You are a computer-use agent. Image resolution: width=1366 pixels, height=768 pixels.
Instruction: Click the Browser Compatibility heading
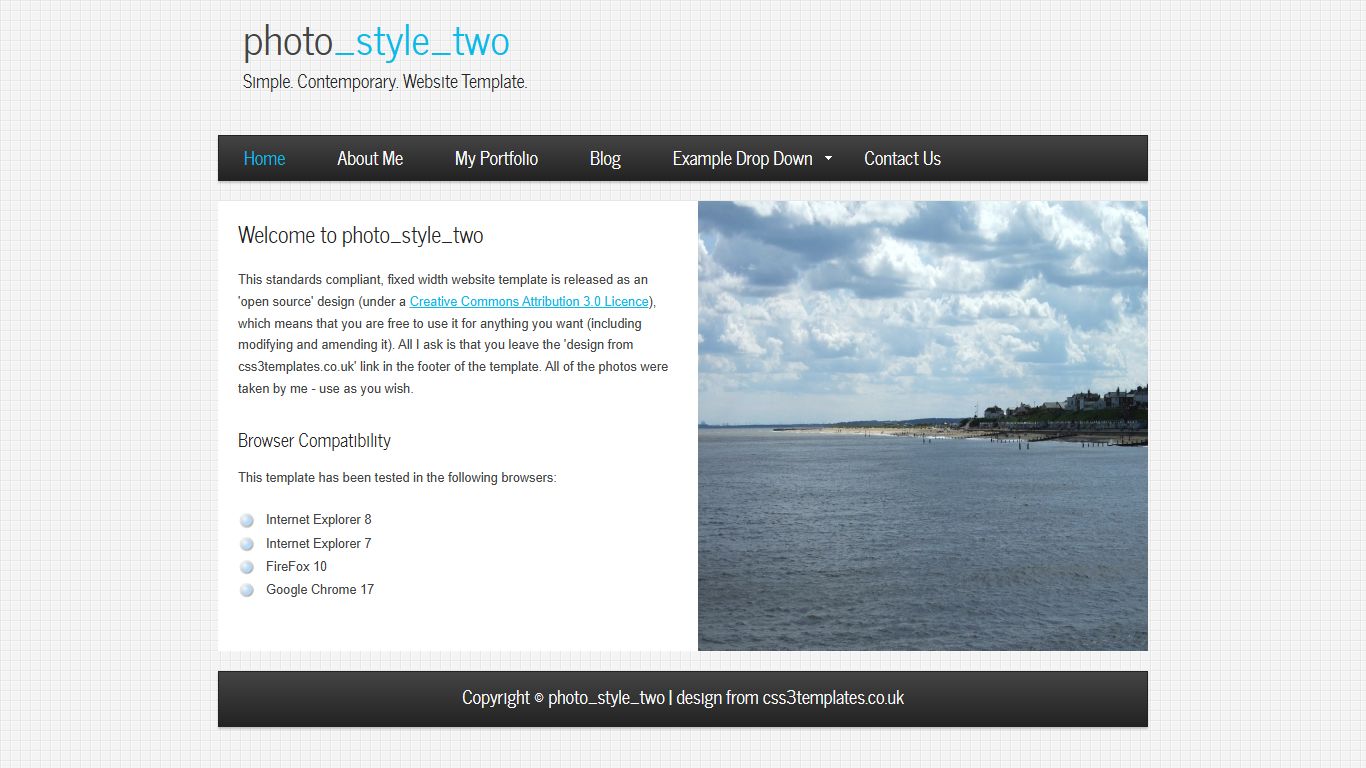tap(314, 441)
